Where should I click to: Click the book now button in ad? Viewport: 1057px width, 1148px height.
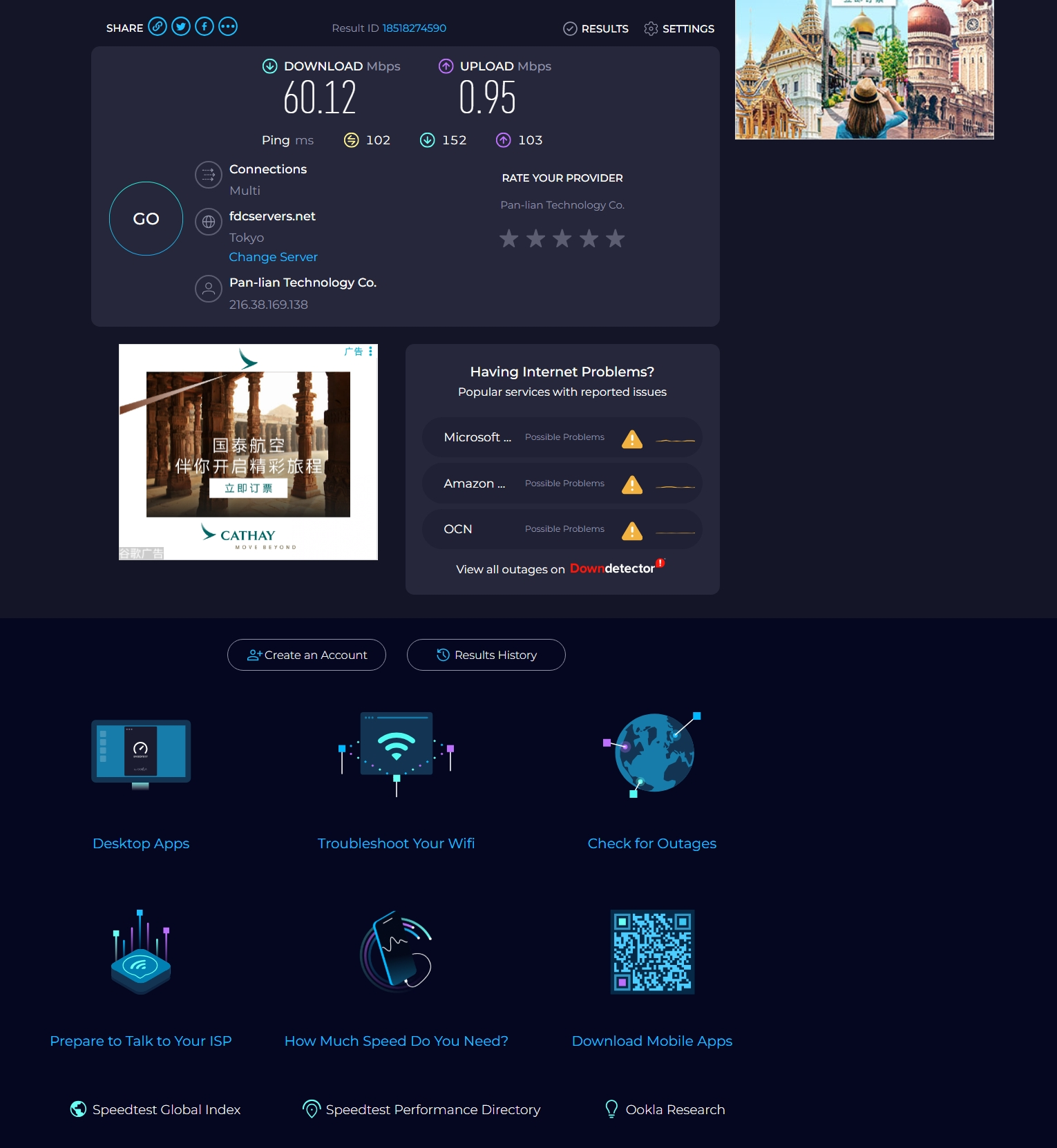tap(248, 488)
